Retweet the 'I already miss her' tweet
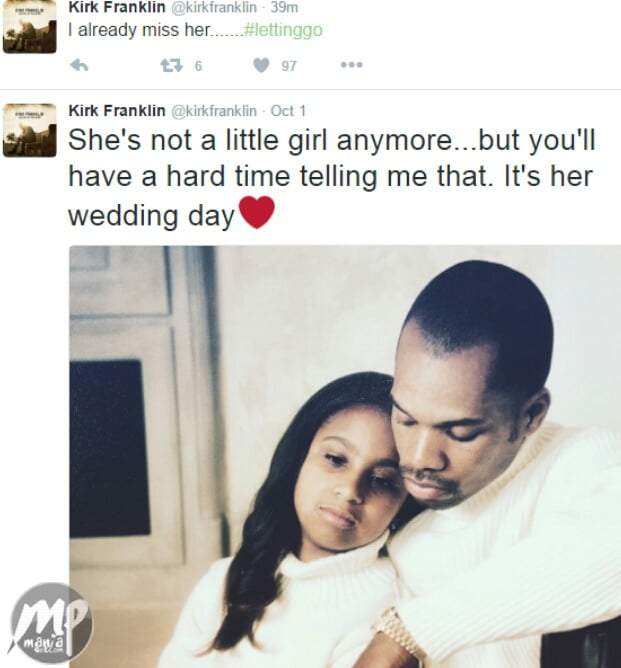621x668 pixels. tap(172, 66)
